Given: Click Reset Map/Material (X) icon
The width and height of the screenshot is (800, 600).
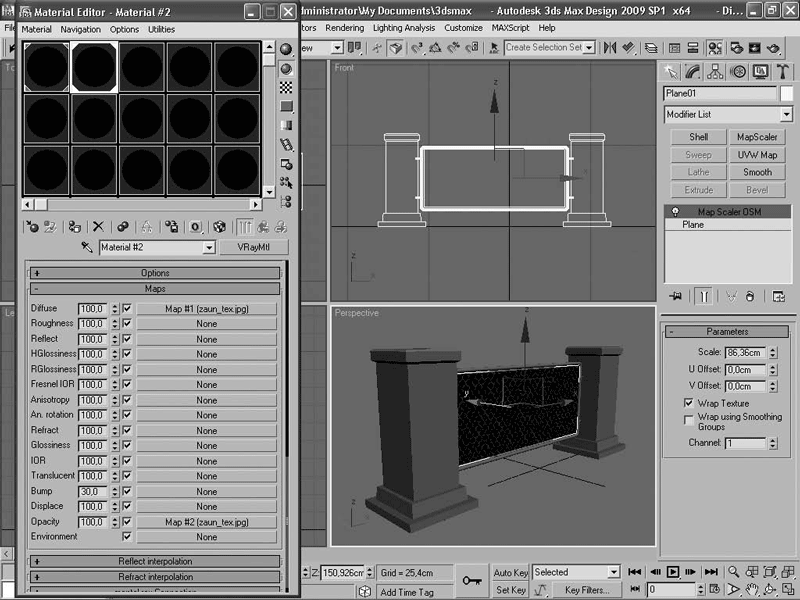Looking at the screenshot, I should pyautogui.click(x=98, y=227).
